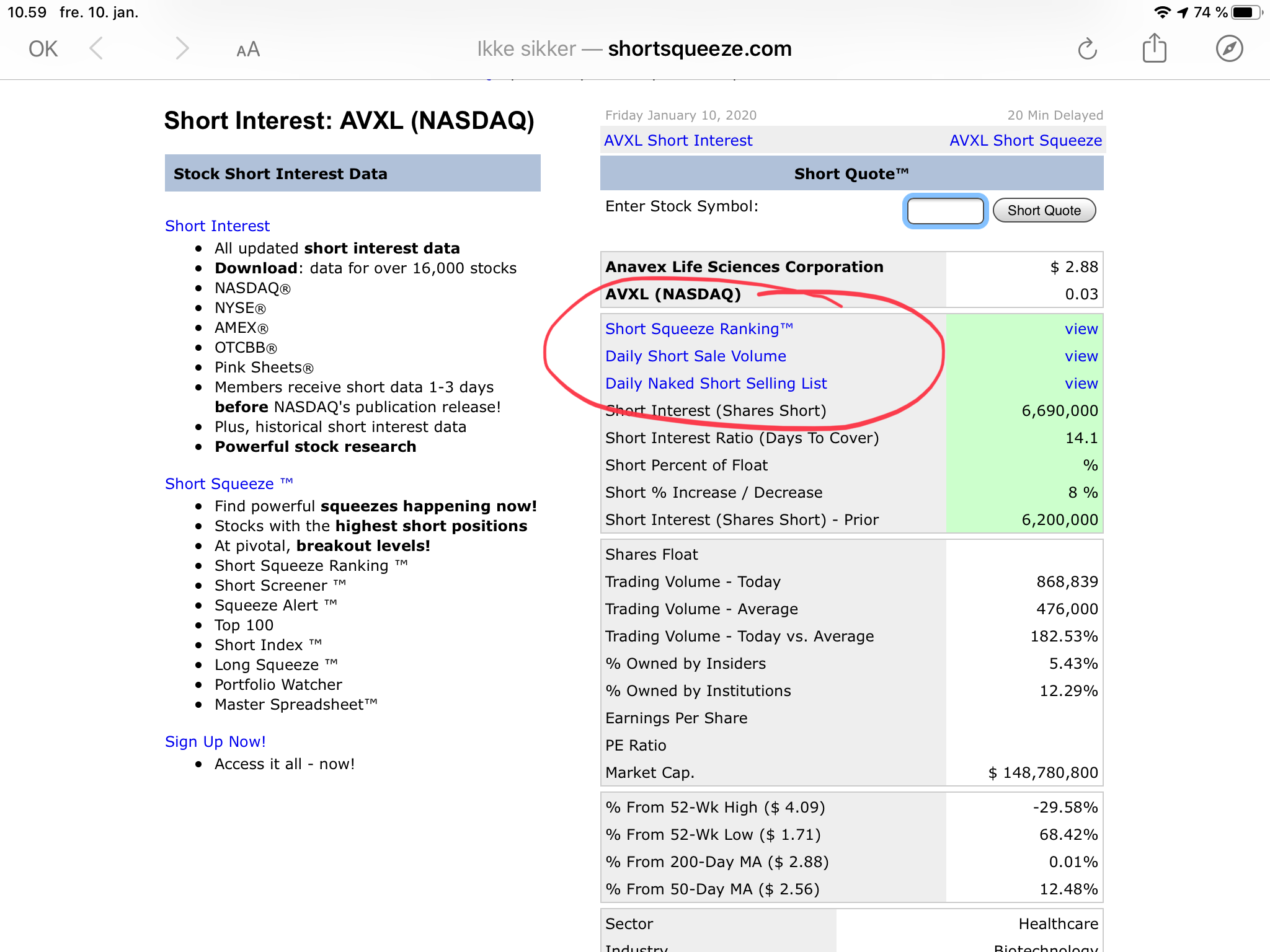Go back with the left chevron
Screen dimensions: 1270x952
click(x=96, y=48)
